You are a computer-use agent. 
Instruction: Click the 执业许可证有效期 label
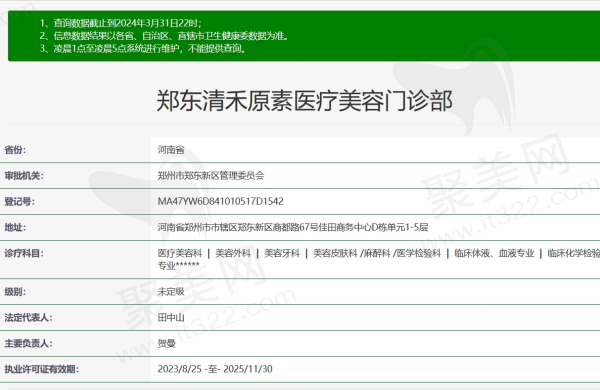coord(42,369)
